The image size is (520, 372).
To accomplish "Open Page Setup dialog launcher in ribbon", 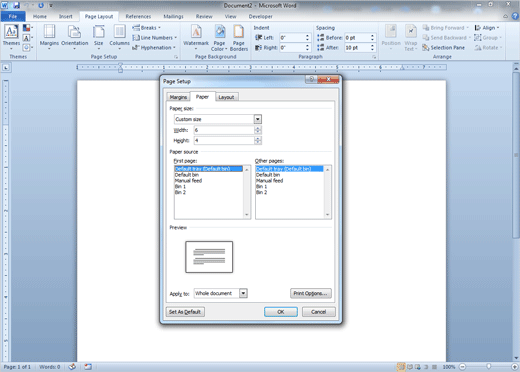I will point(176,57).
